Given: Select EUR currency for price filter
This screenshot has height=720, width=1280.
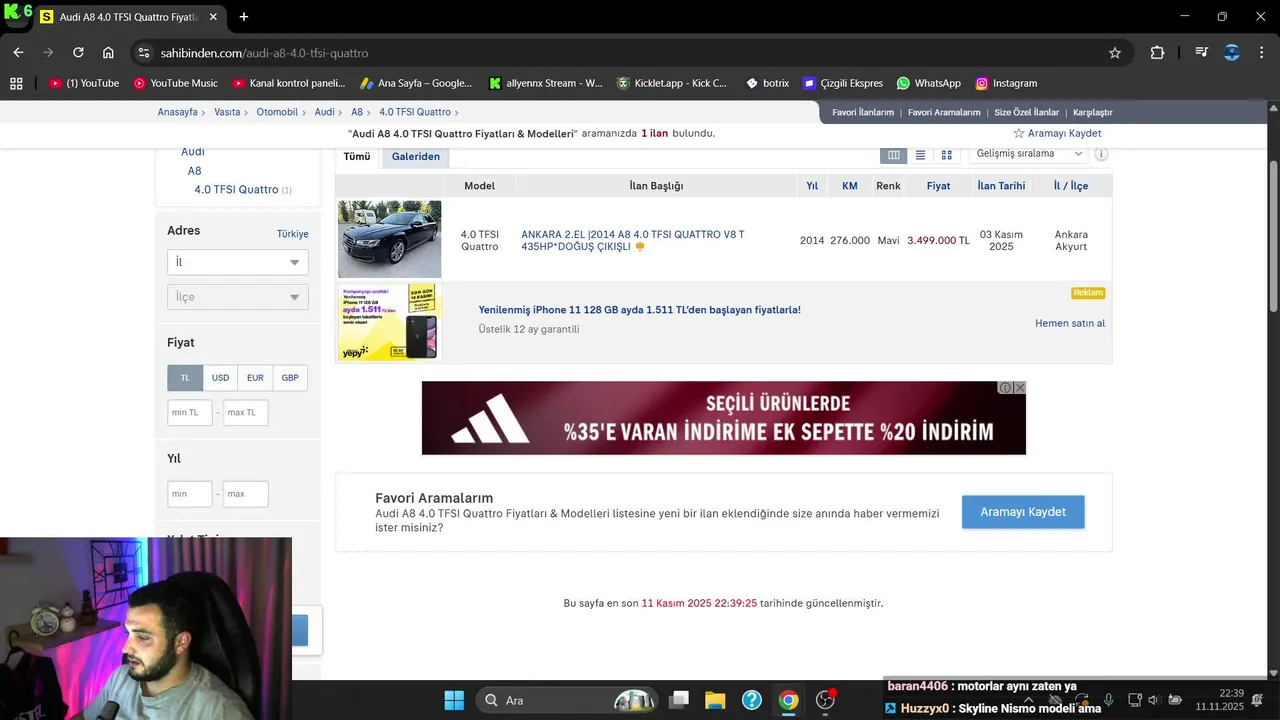Looking at the screenshot, I should [x=255, y=378].
